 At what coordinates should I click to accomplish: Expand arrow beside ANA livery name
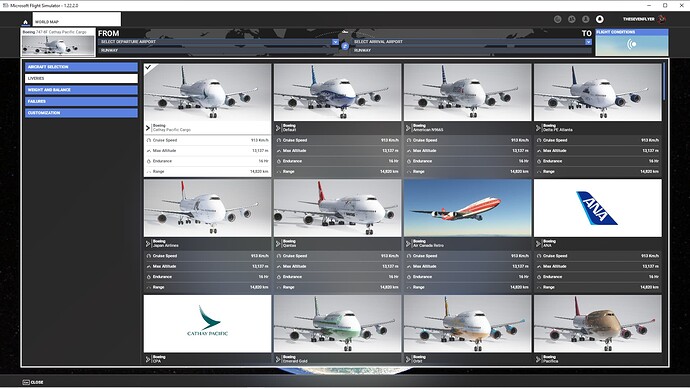click(x=538, y=244)
